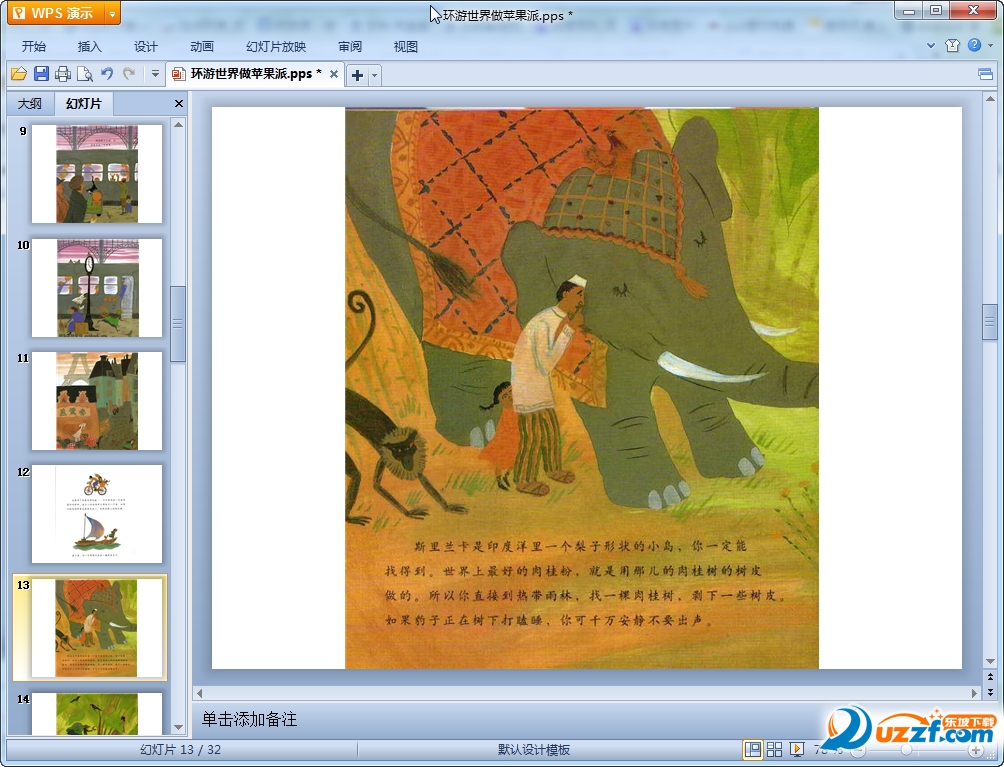
Task: Click main editor vertical scroll down arrow
Action: [990, 661]
